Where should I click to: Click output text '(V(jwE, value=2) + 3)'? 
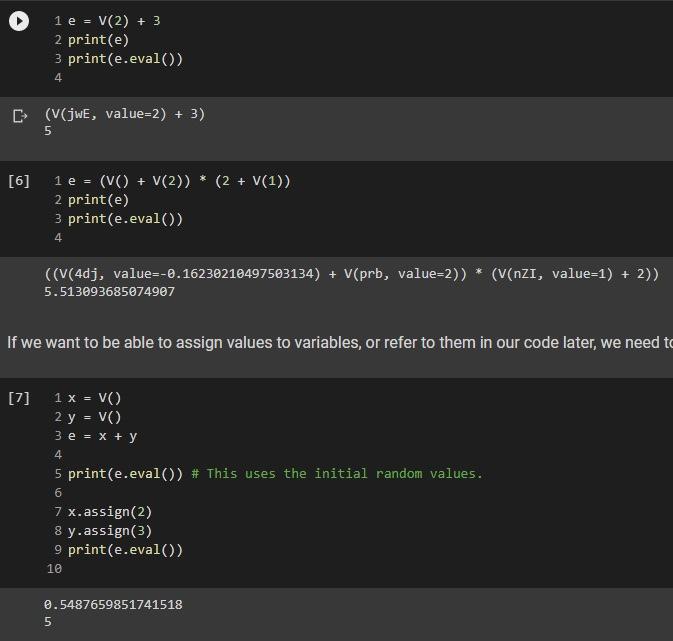pos(125,114)
